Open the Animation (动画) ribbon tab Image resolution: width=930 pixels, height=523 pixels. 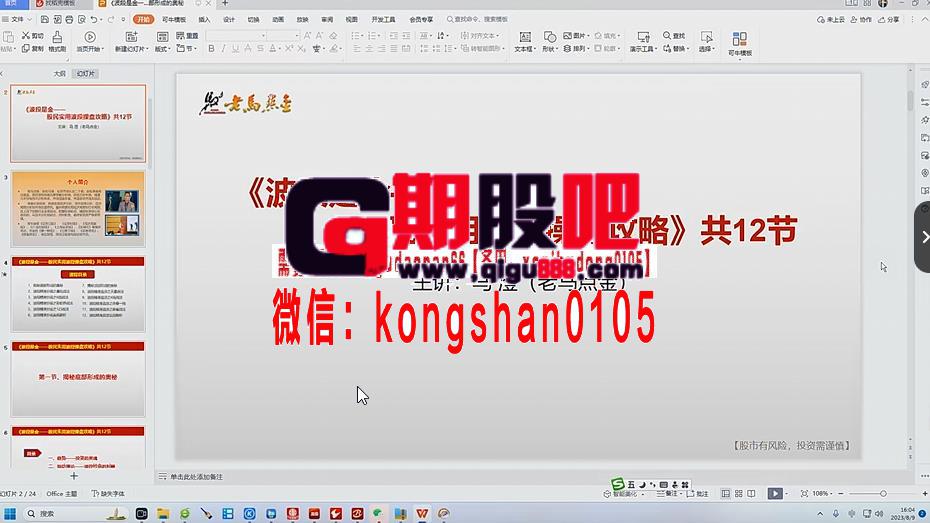point(278,20)
